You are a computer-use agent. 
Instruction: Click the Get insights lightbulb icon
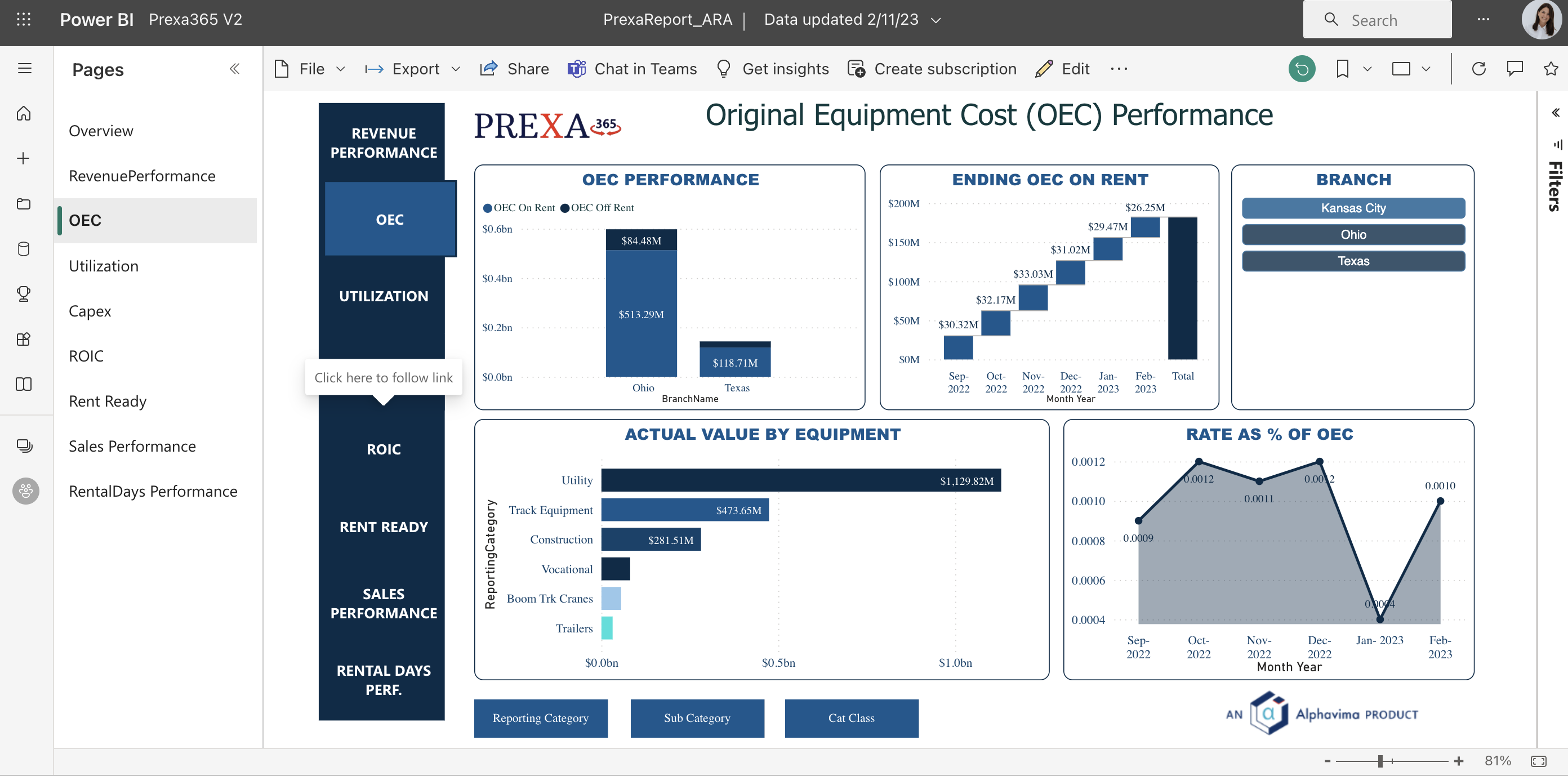724,69
